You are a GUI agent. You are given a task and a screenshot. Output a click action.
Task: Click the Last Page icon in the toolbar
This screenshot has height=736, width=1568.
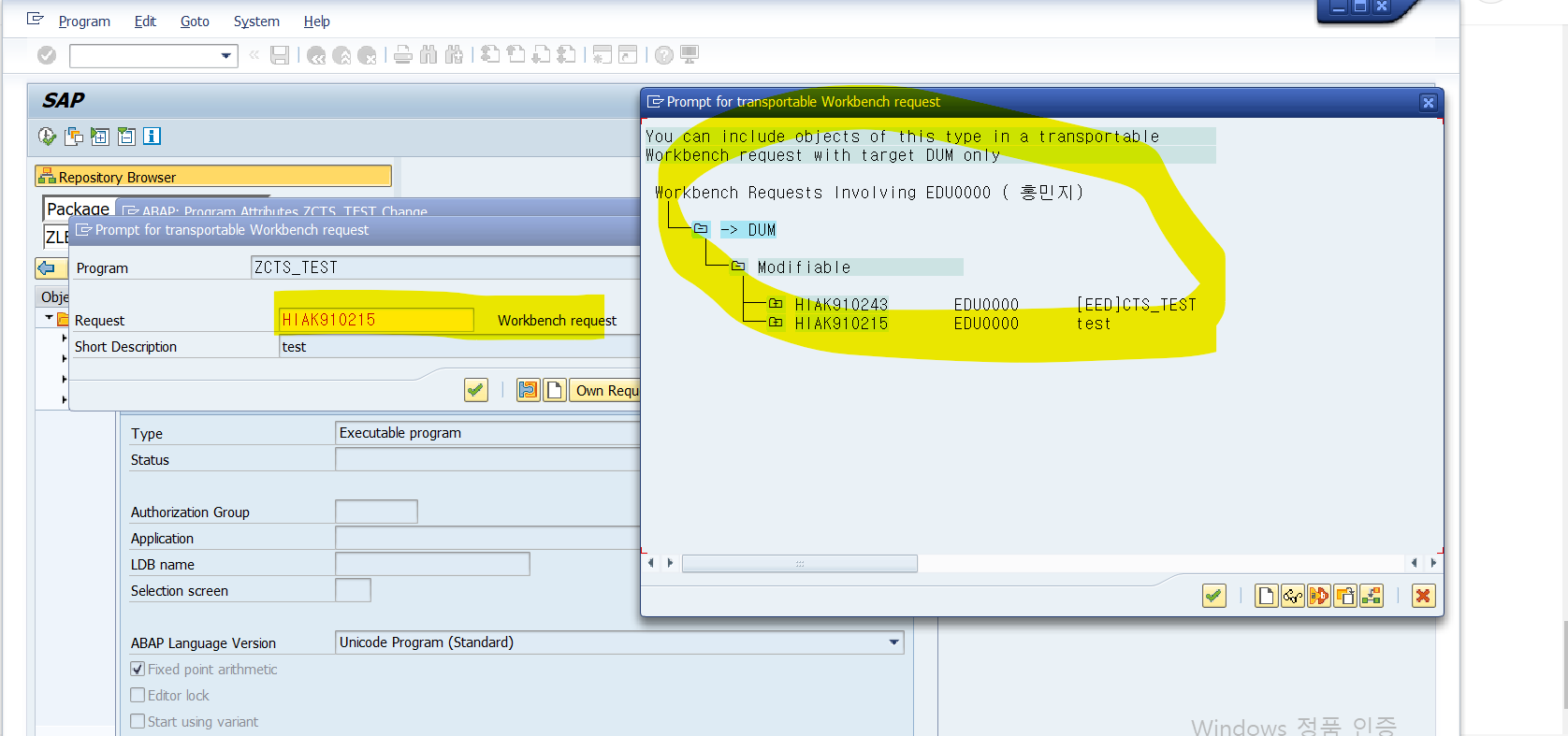point(566,54)
